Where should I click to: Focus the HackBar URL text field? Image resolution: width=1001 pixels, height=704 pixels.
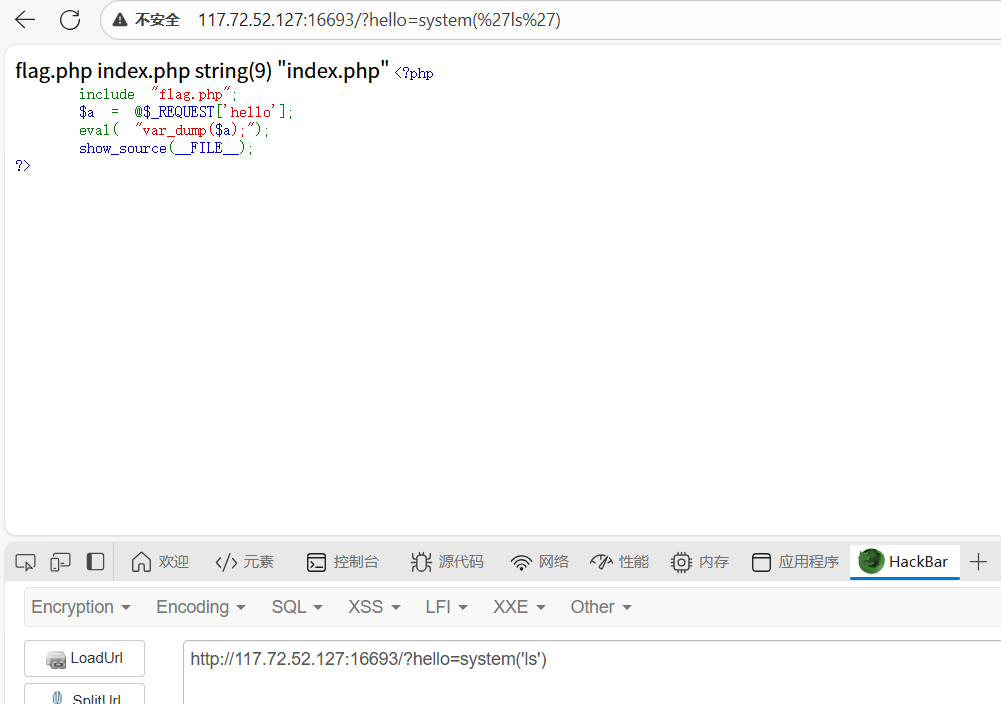click(x=592, y=672)
